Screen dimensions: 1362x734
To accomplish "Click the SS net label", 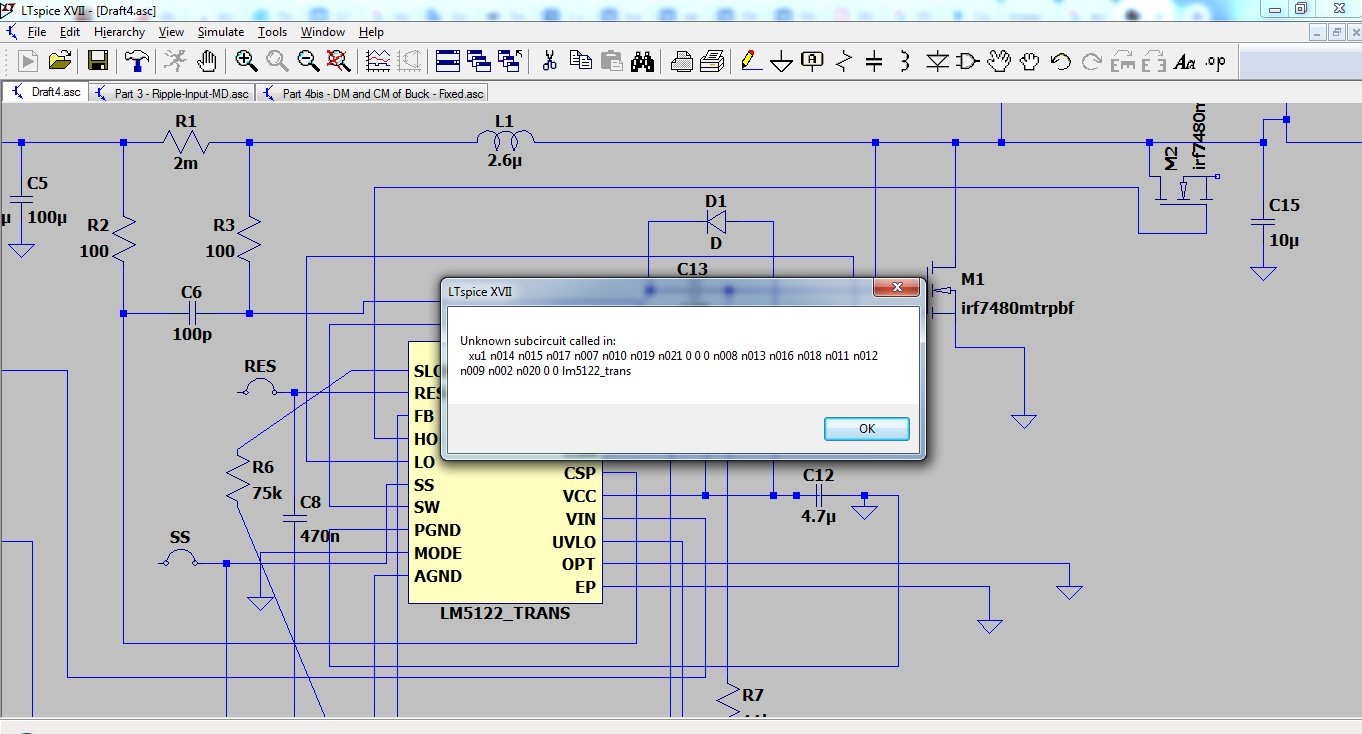I will point(180,538).
